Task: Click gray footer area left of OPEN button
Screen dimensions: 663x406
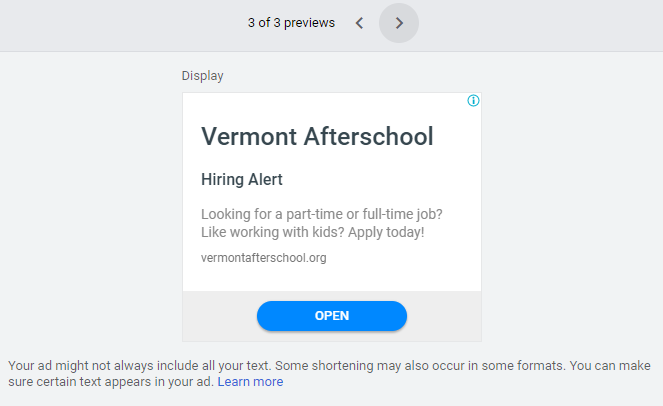Action: pyautogui.click(x=219, y=316)
